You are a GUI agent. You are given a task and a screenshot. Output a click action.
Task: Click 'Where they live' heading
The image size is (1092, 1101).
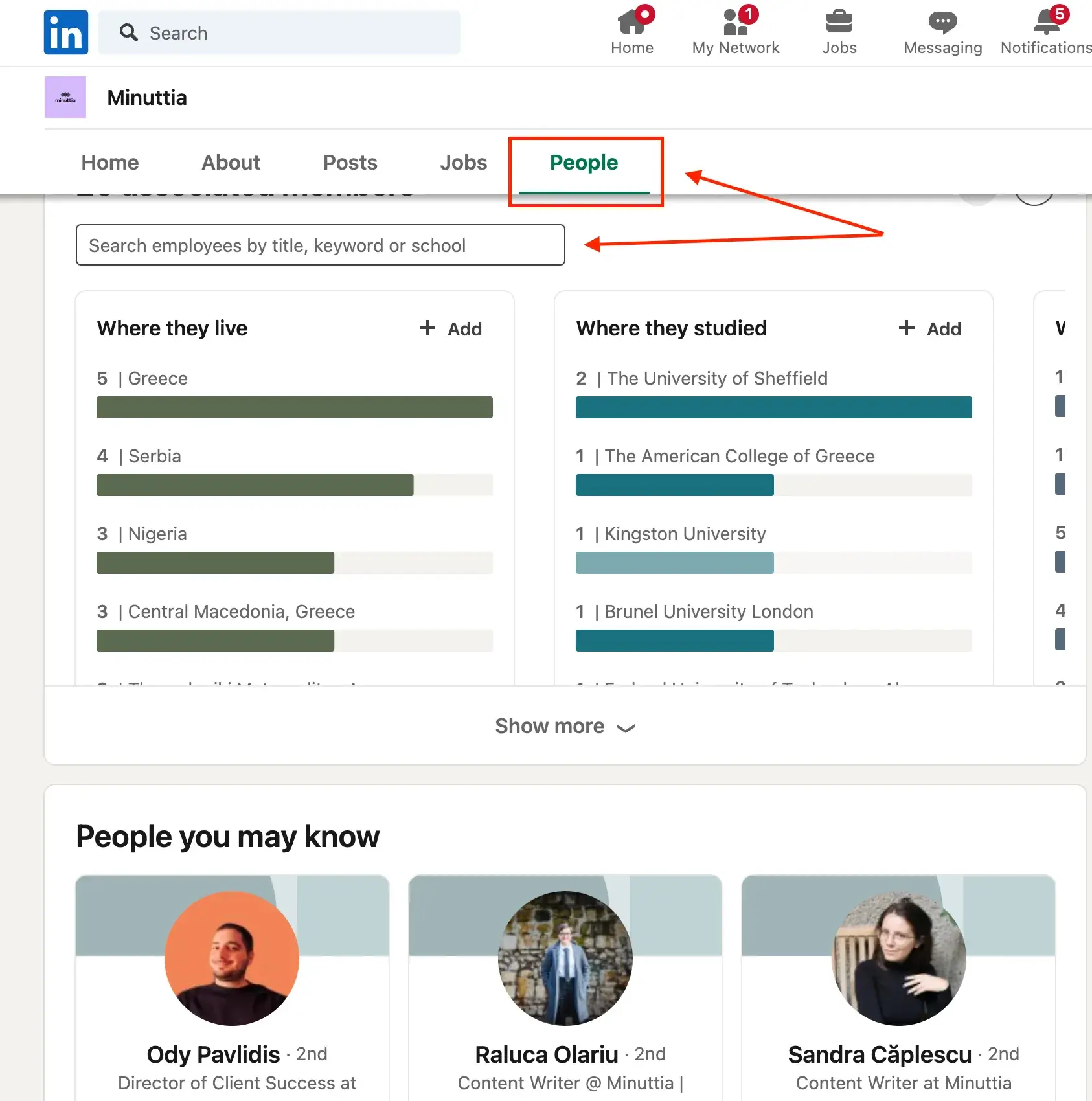coord(172,328)
